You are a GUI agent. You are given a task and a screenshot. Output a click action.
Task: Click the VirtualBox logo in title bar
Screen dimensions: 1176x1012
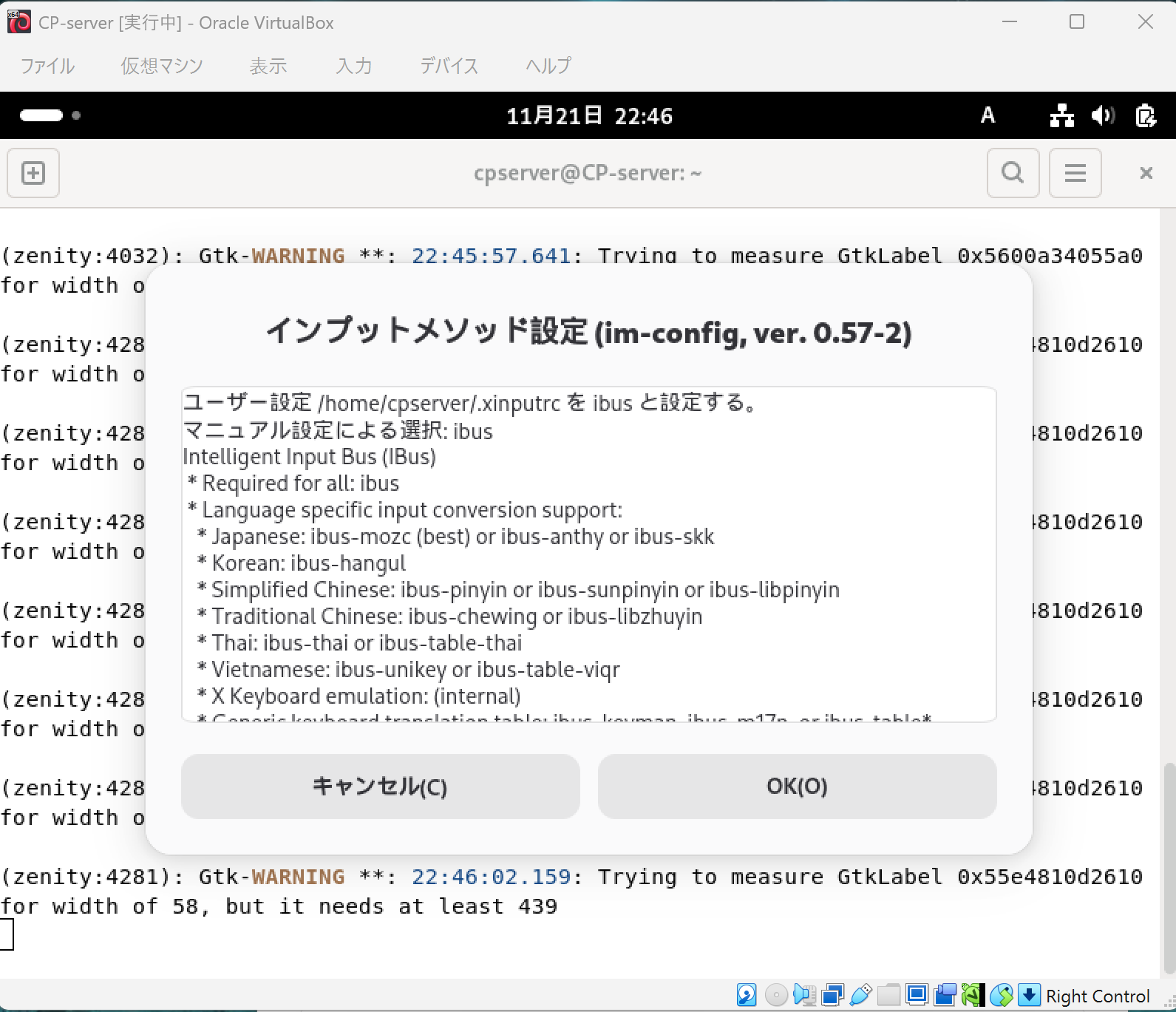19,22
